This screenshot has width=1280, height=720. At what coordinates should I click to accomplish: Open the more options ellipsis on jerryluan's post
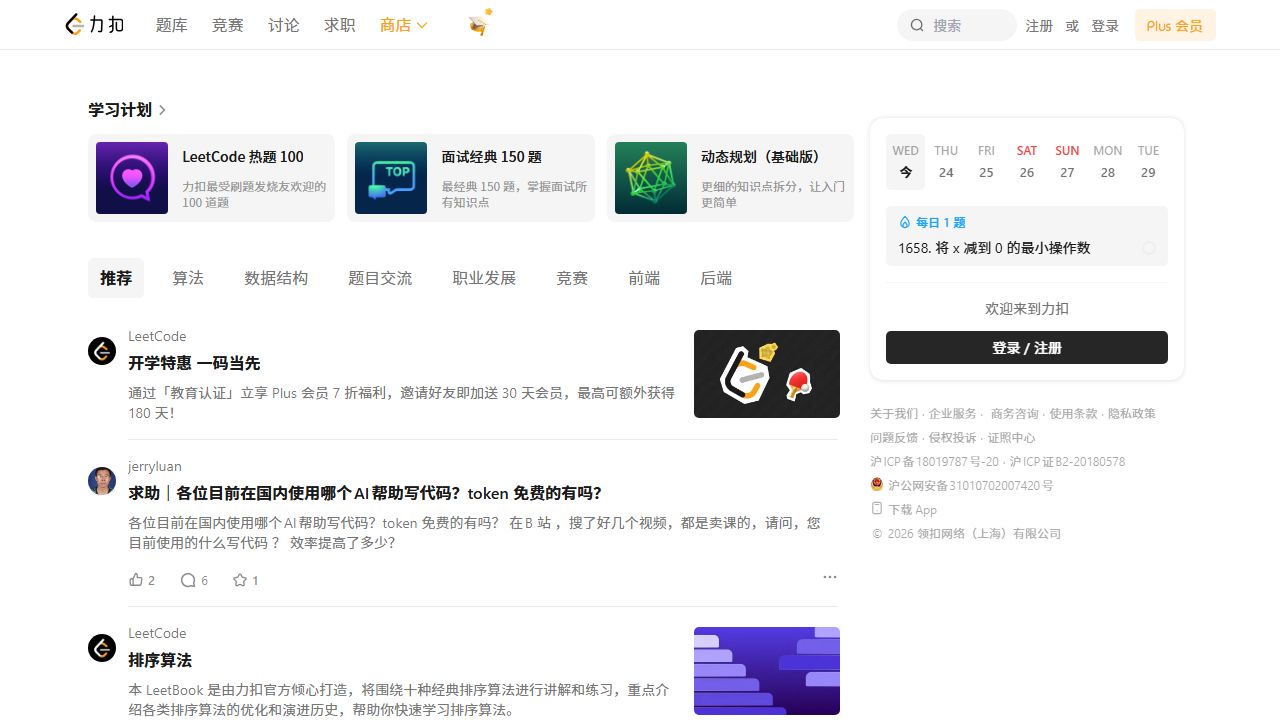[829, 577]
